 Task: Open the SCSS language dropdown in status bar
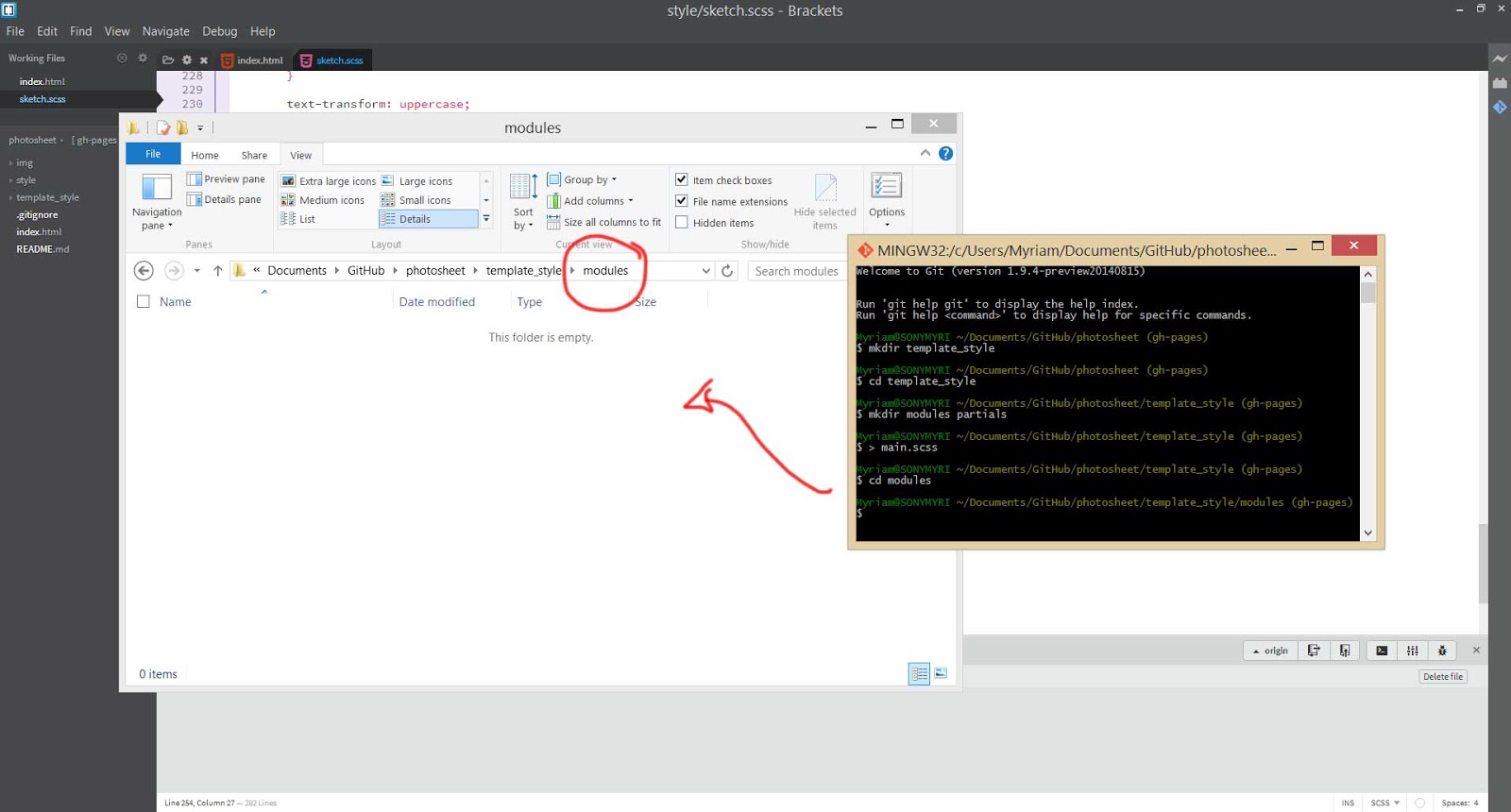point(1385,804)
